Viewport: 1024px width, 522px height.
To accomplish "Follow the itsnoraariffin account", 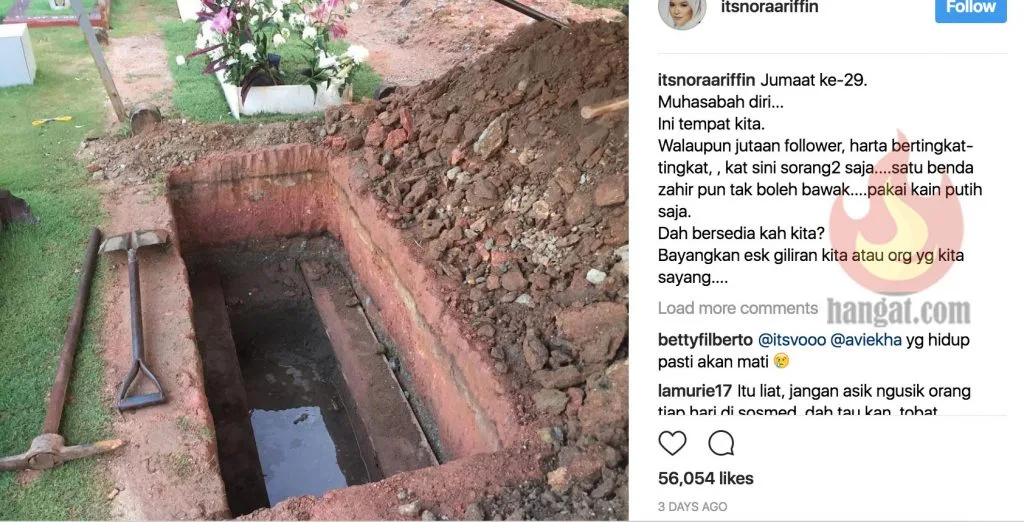I will (x=970, y=8).
